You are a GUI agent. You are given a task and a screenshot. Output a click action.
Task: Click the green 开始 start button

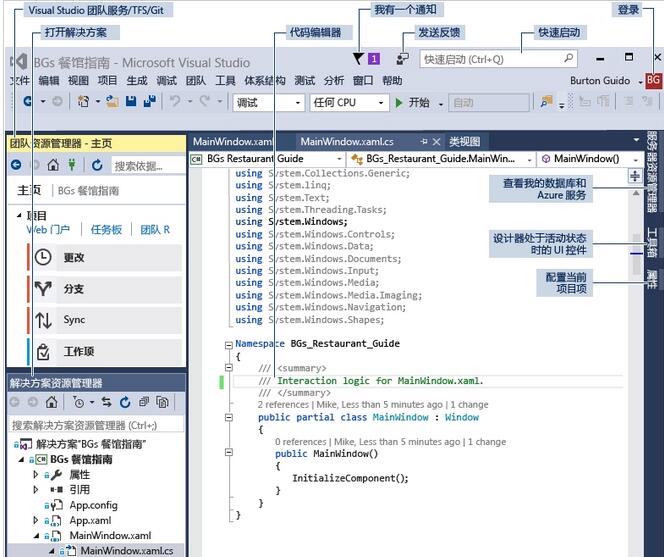click(x=412, y=103)
